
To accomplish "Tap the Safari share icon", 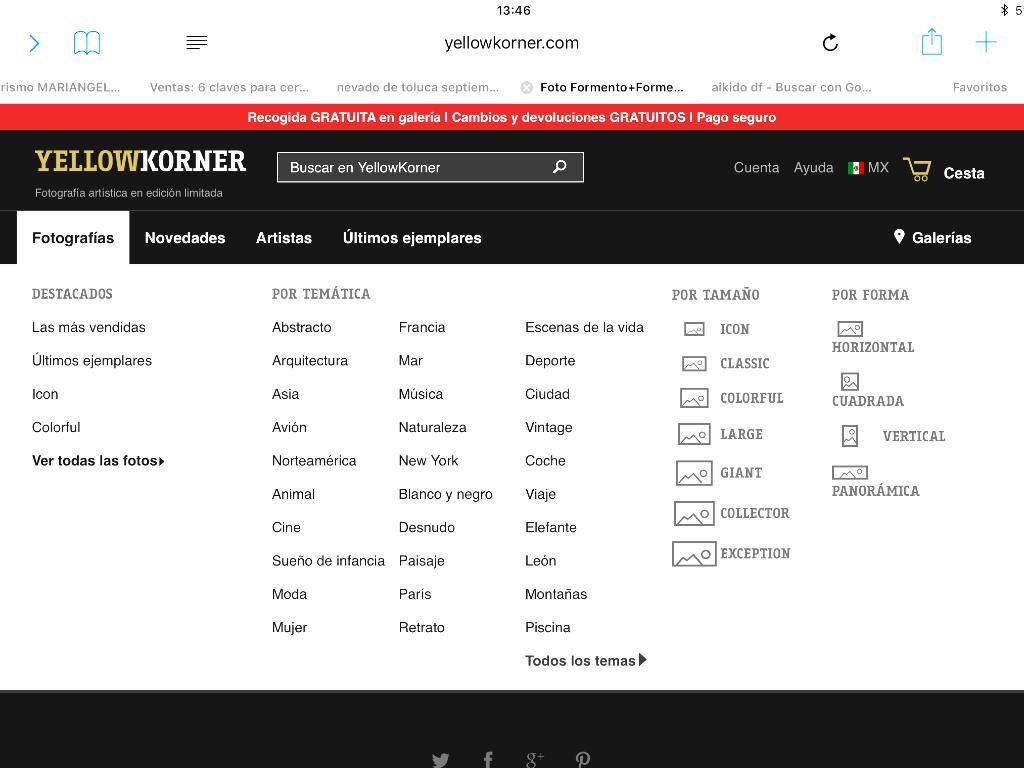I will point(931,42).
